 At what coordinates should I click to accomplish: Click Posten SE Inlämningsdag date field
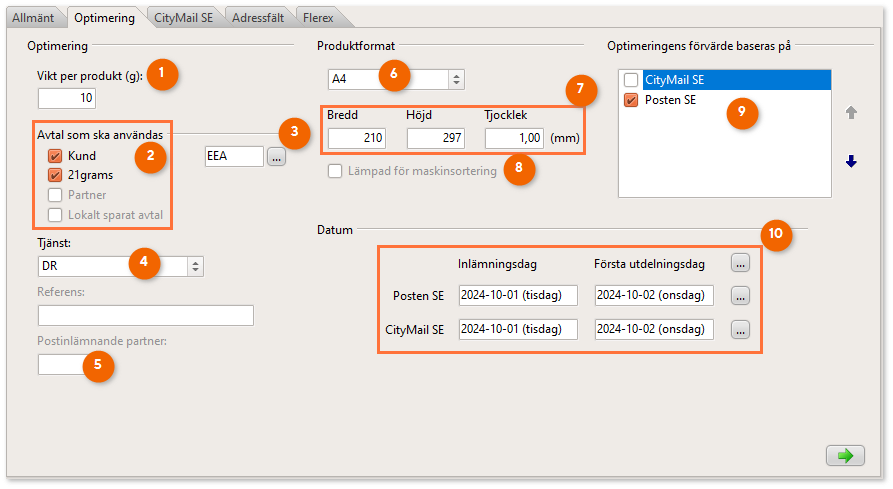point(518,295)
